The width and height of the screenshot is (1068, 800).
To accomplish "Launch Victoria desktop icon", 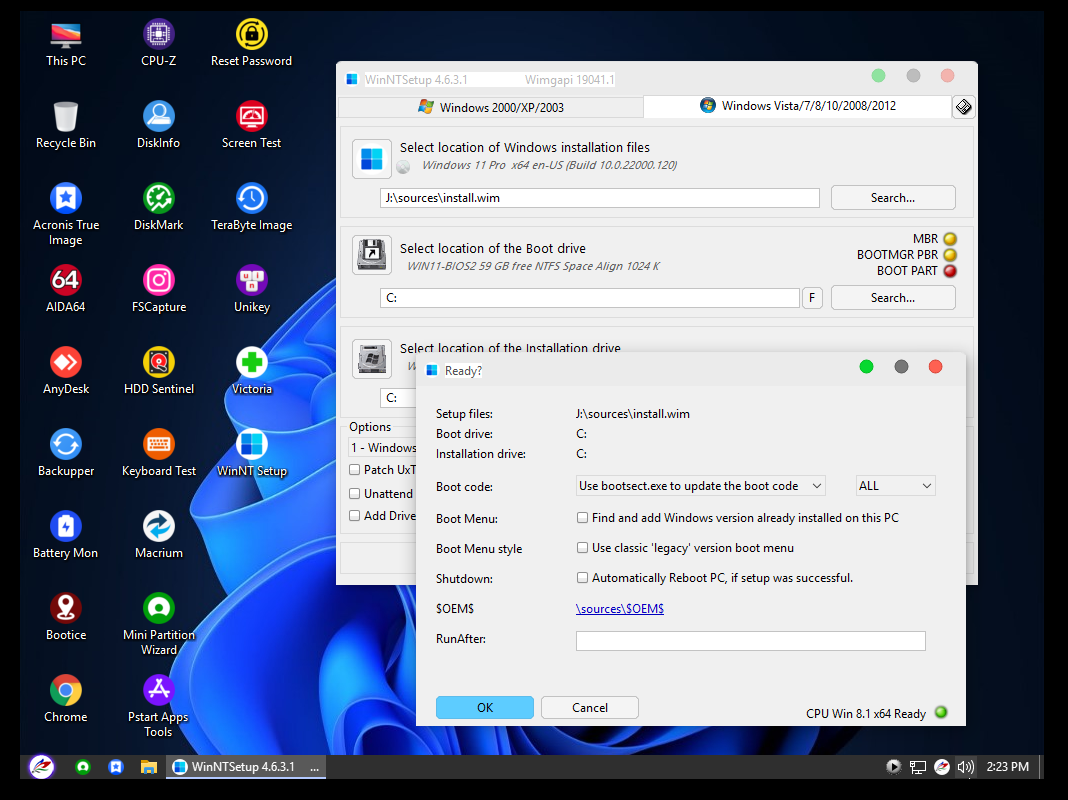I will click(251, 372).
